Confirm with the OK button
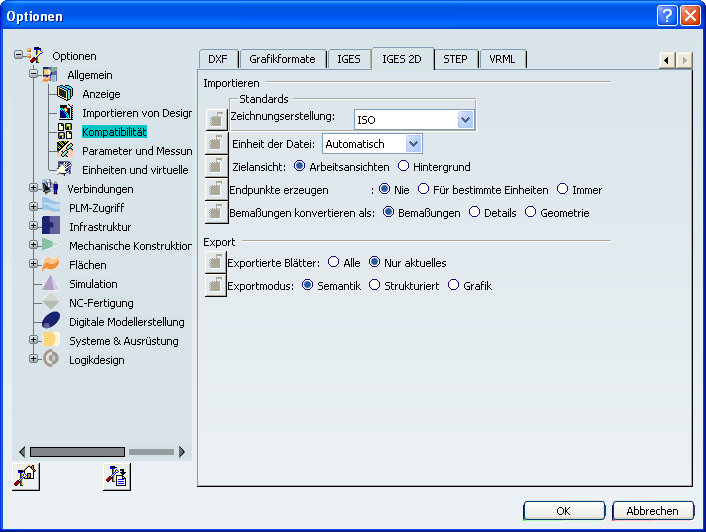Screen dimensions: 706x532 563,511
